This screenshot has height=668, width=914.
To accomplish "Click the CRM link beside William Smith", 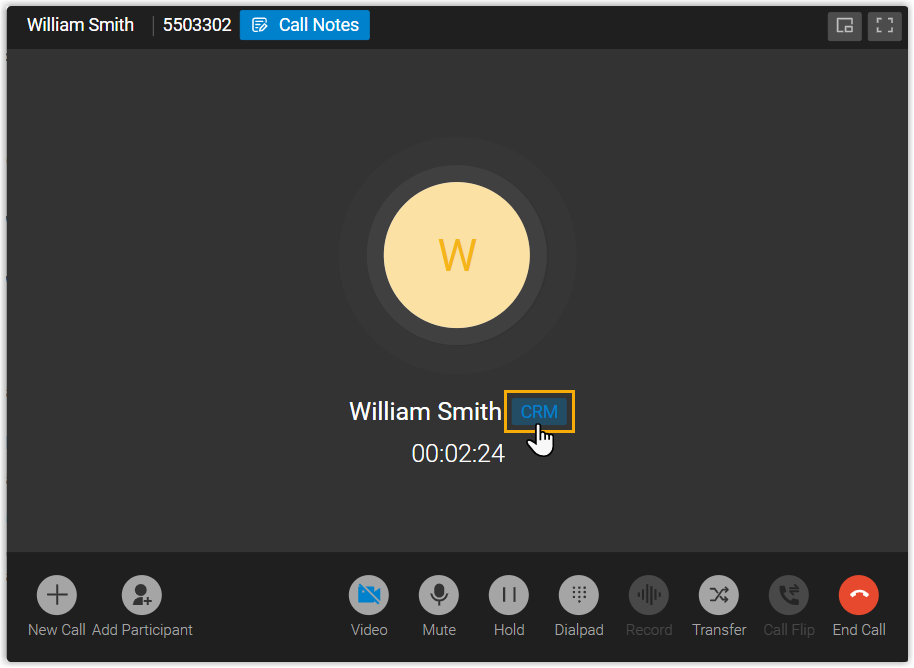I will click(x=539, y=411).
